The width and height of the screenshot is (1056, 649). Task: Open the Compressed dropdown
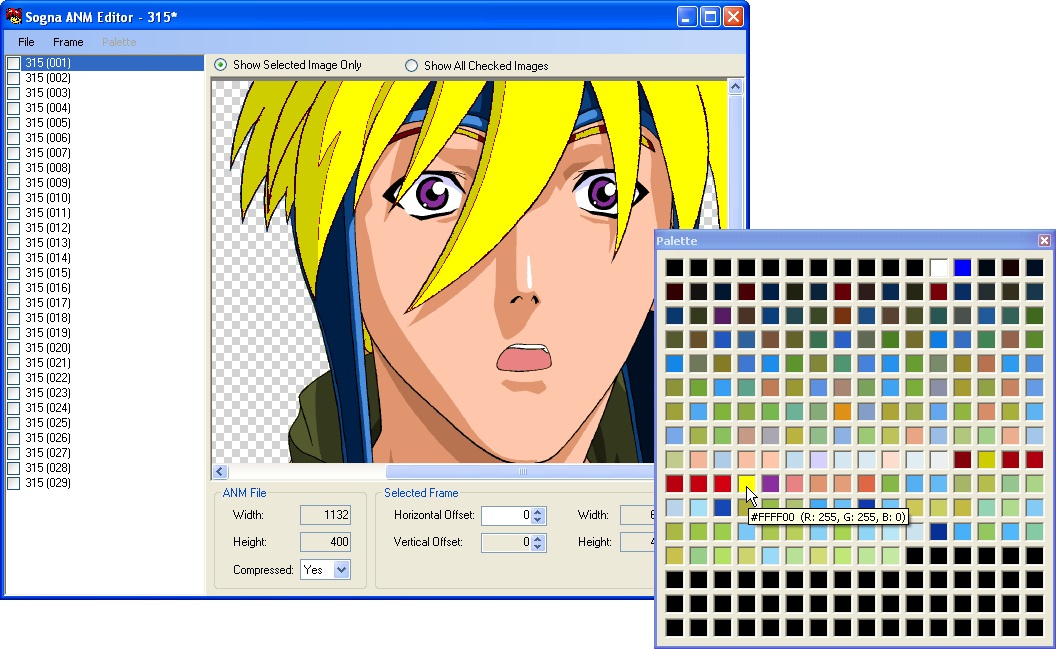tap(341, 570)
